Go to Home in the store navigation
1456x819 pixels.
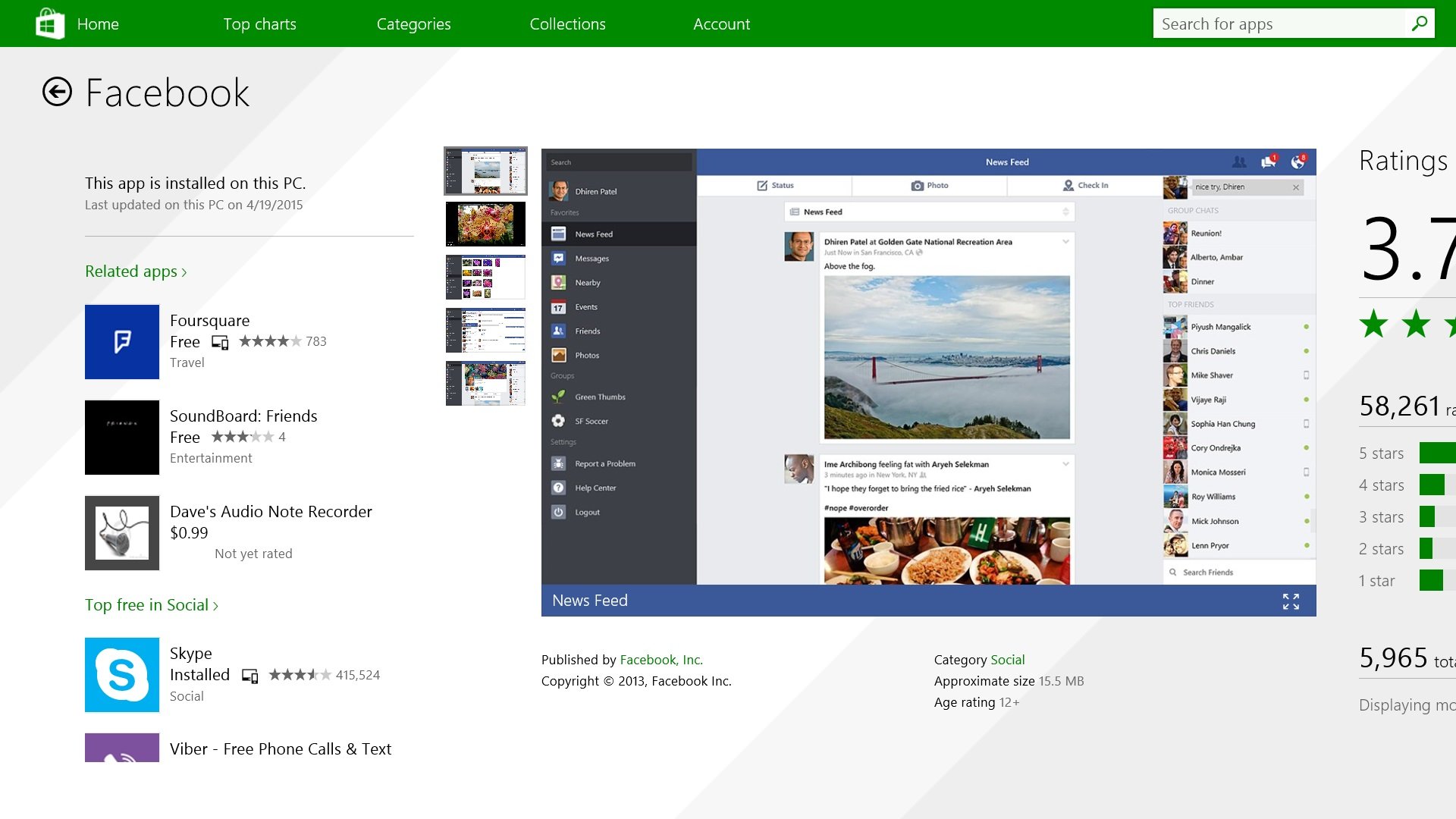point(98,24)
